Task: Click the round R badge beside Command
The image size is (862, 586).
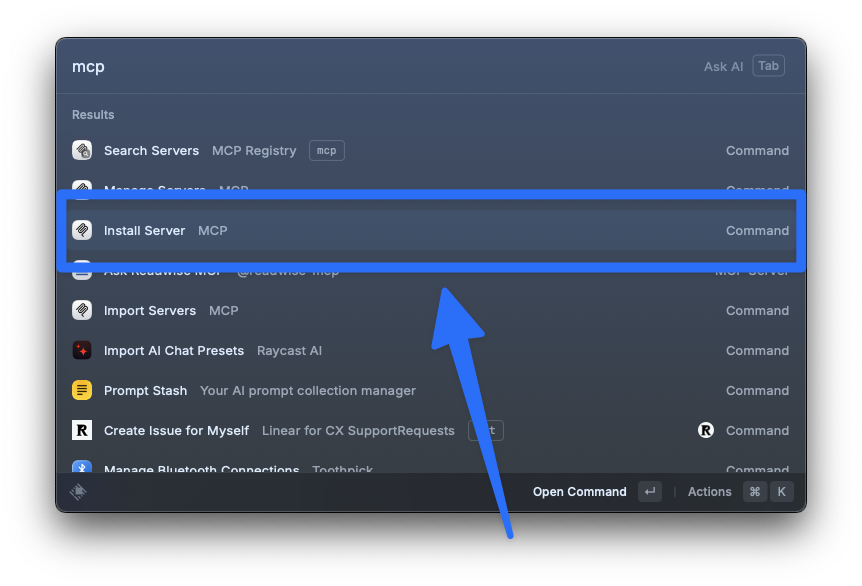Action: click(706, 430)
